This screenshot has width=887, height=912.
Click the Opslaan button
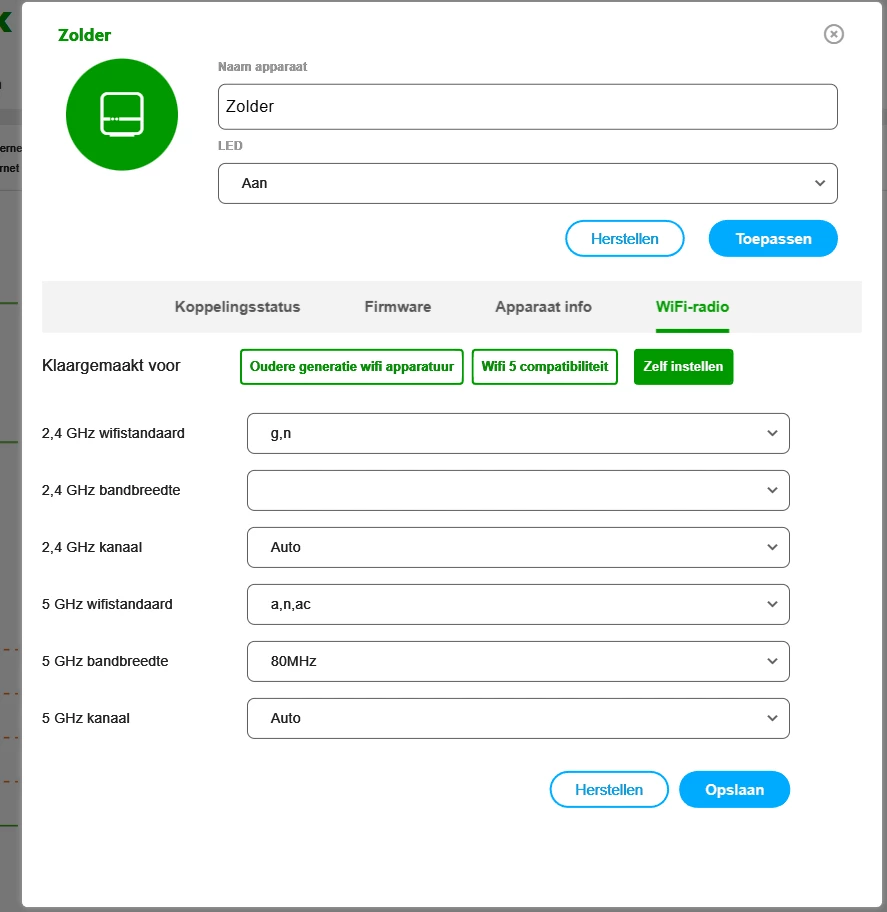point(734,790)
